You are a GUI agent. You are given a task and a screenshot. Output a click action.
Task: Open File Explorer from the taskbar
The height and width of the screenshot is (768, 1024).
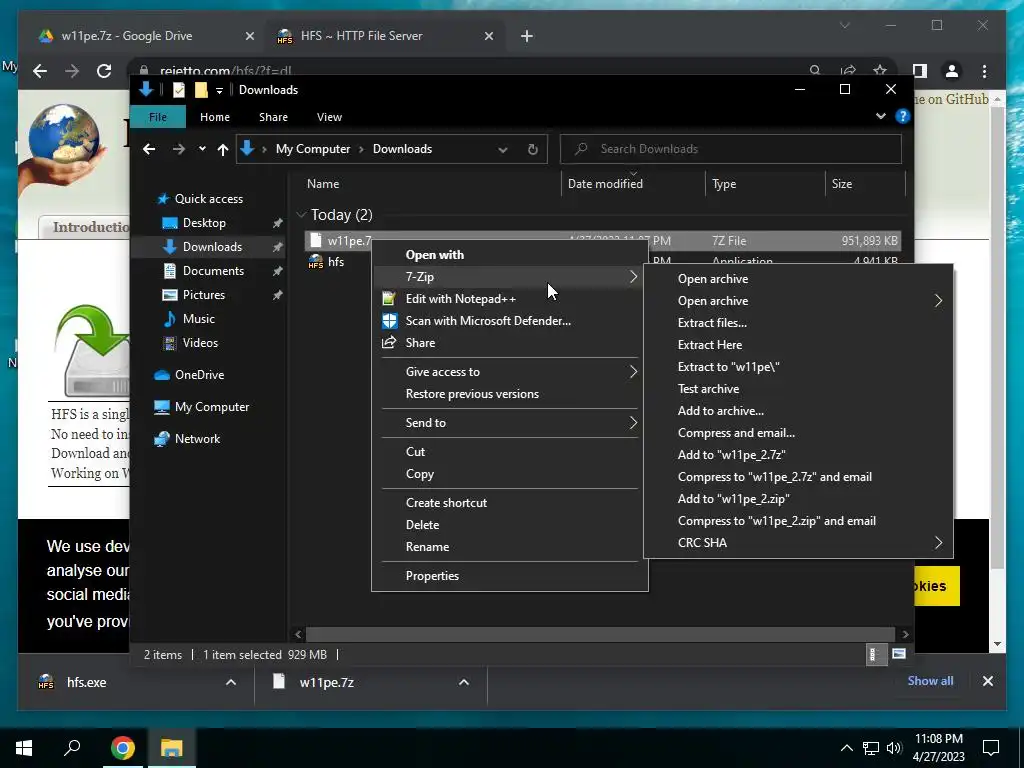[x=171, y=748]
